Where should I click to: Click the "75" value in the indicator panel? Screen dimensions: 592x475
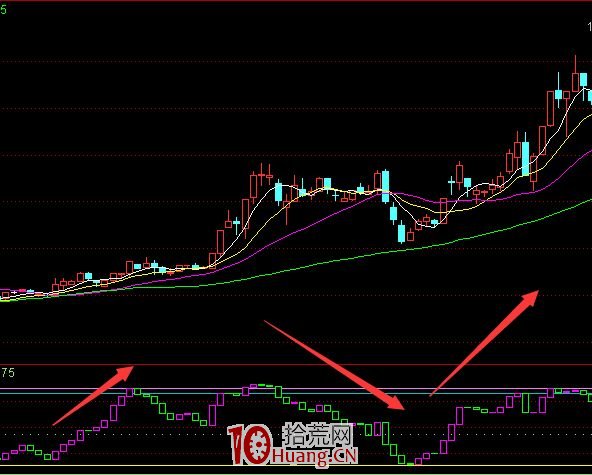point(8,373)
